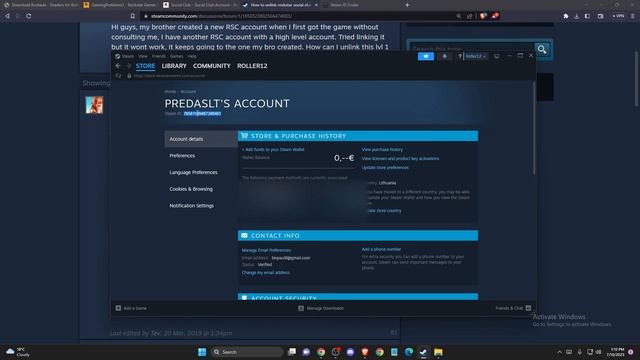This screenshot has width=640, height=360.
Task: Click the browser back button
Action: tap(7, 16)
